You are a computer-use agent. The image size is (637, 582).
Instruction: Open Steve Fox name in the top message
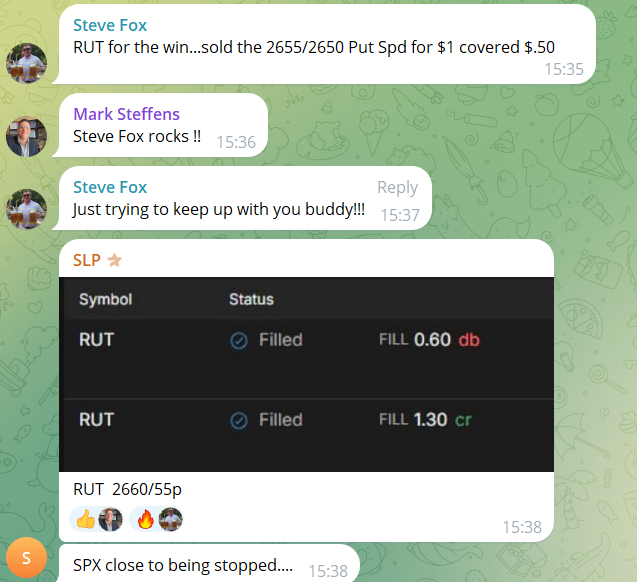(x=110, y=25)
